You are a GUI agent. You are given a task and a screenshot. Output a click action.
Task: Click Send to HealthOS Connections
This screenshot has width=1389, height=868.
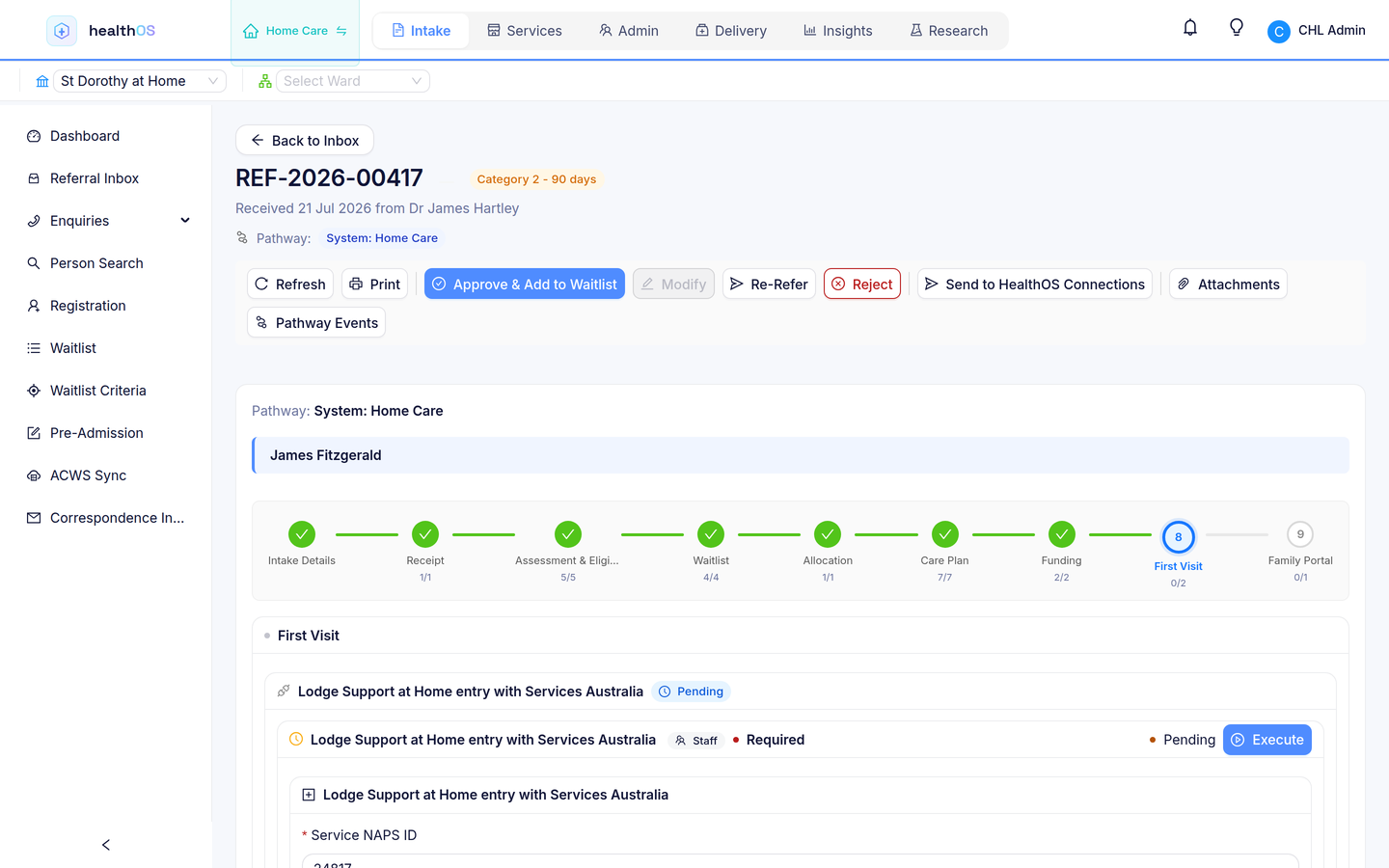[1035, 284]
